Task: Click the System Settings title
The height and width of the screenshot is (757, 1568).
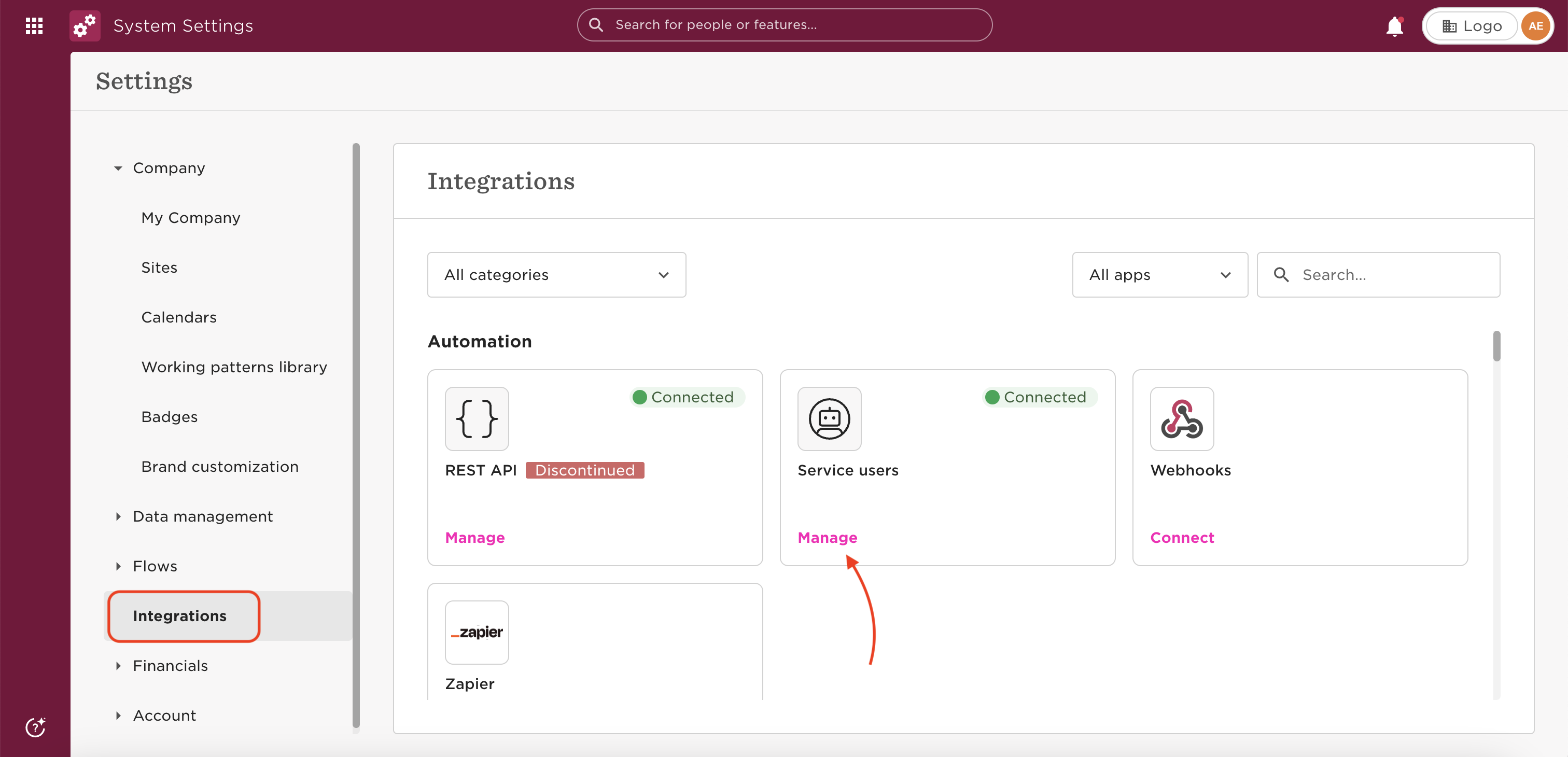Action: tap(183, 25)
